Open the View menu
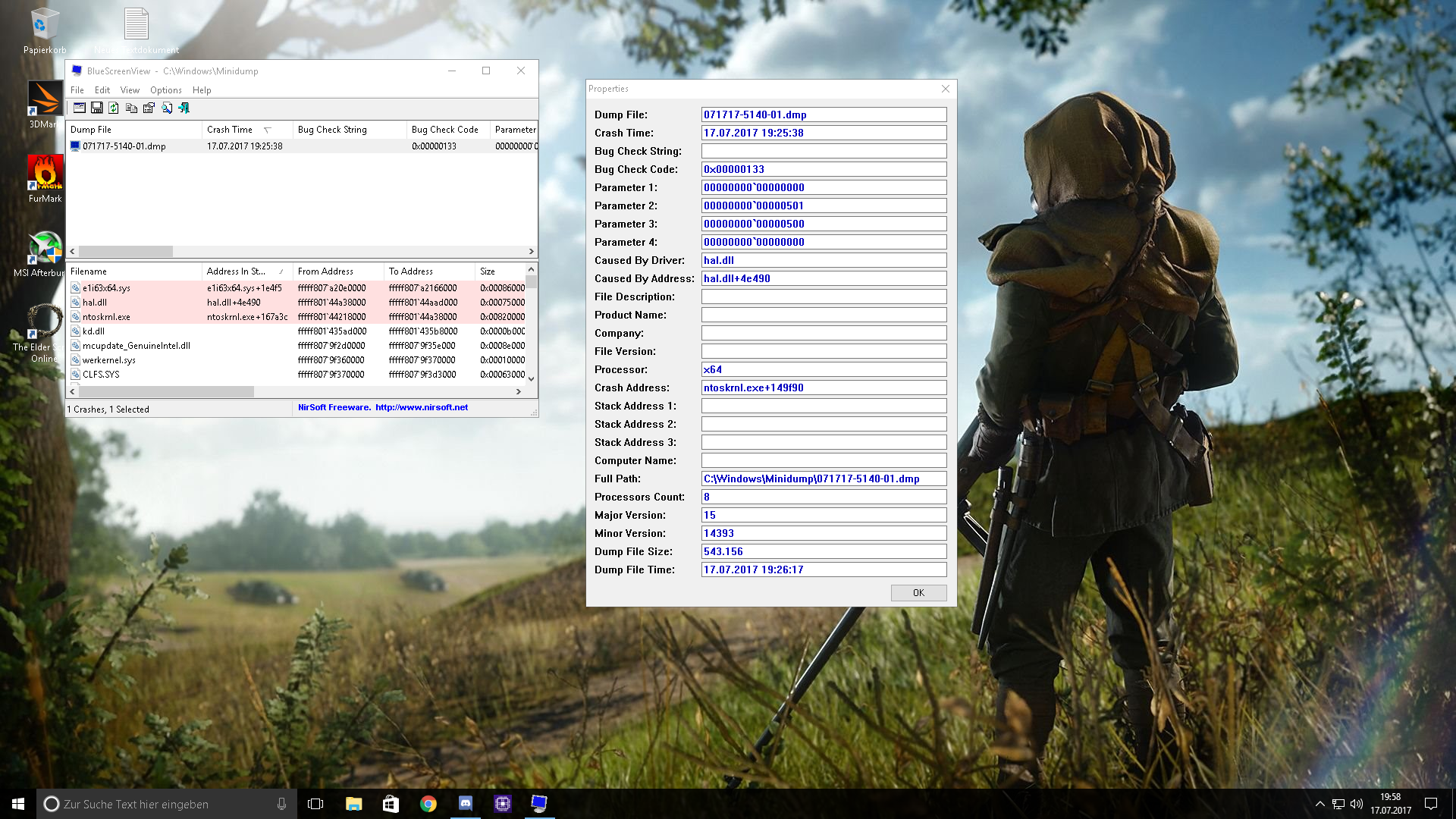Screen dimensions: 1456x819 tap(130, 89)
